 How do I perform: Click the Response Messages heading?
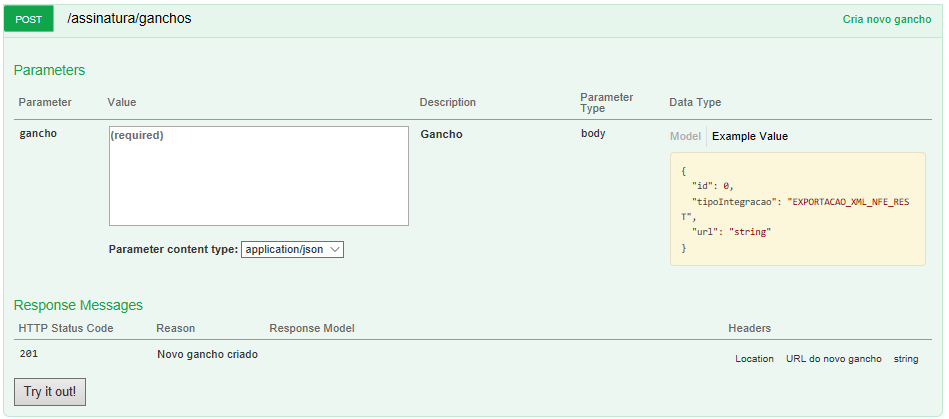click(x=78, y=305)
